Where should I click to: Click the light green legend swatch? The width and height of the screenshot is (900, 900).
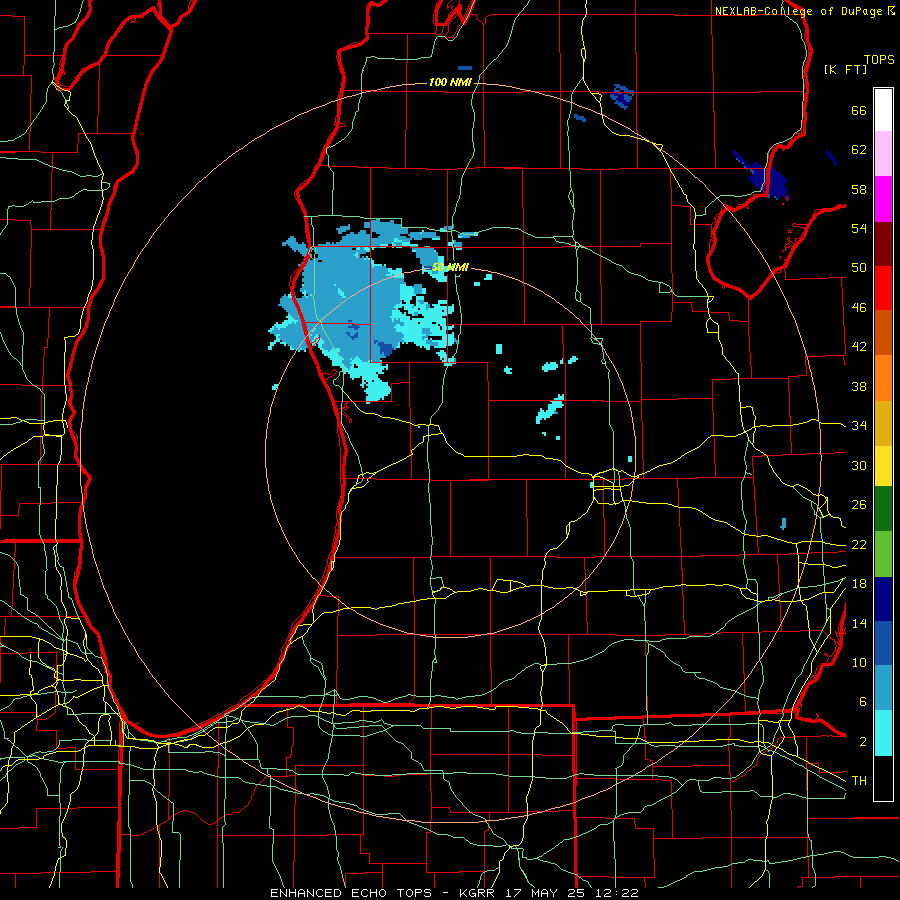pos(883,554)
